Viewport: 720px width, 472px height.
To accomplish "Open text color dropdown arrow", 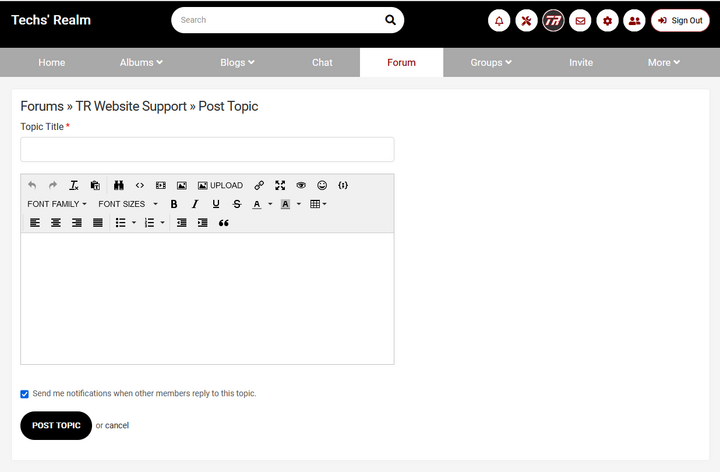I will 270,204.
